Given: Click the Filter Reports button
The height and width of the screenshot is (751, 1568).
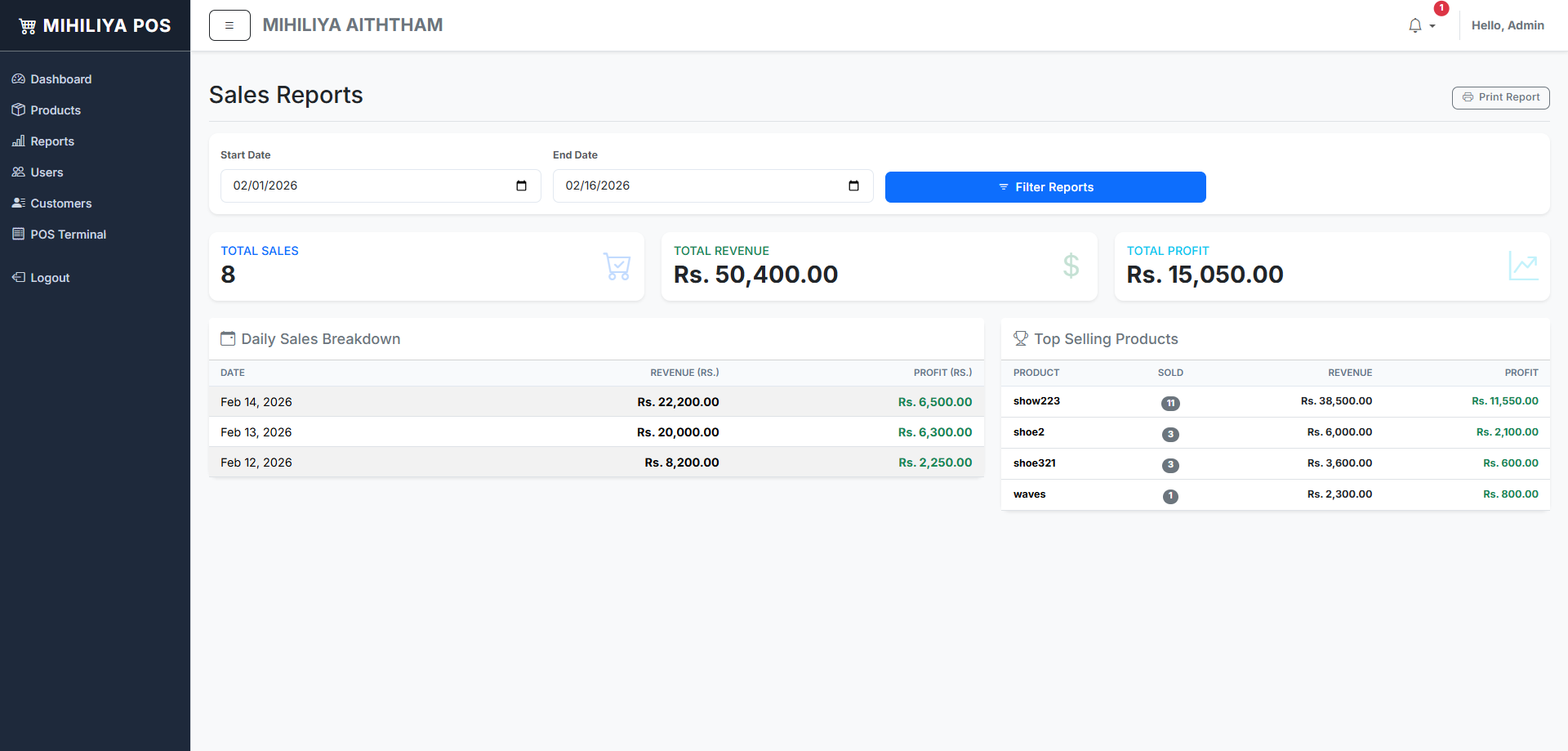Looking at the screenshot, I should (1045, 187).
